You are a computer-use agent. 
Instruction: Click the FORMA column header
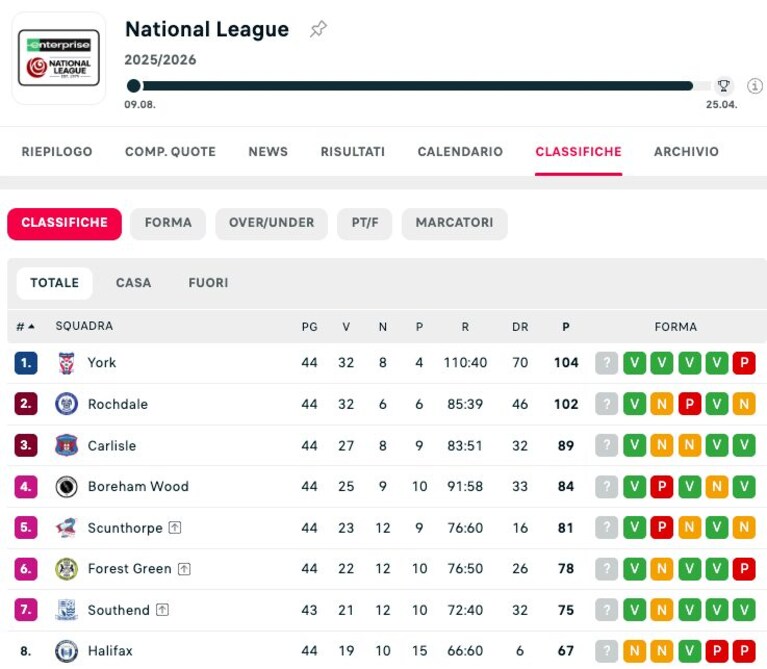[676, 327]
